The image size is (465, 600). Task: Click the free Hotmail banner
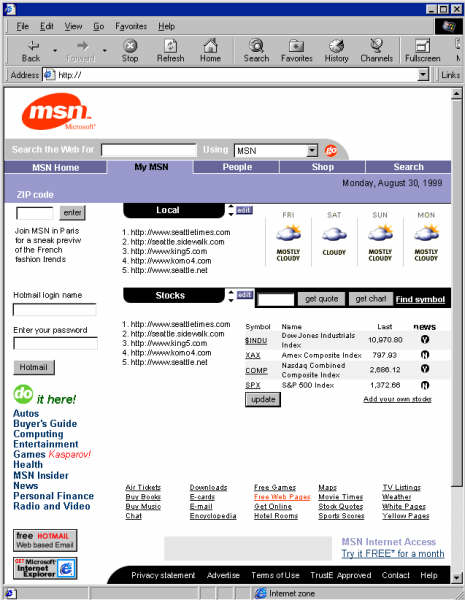click(45, 540)
